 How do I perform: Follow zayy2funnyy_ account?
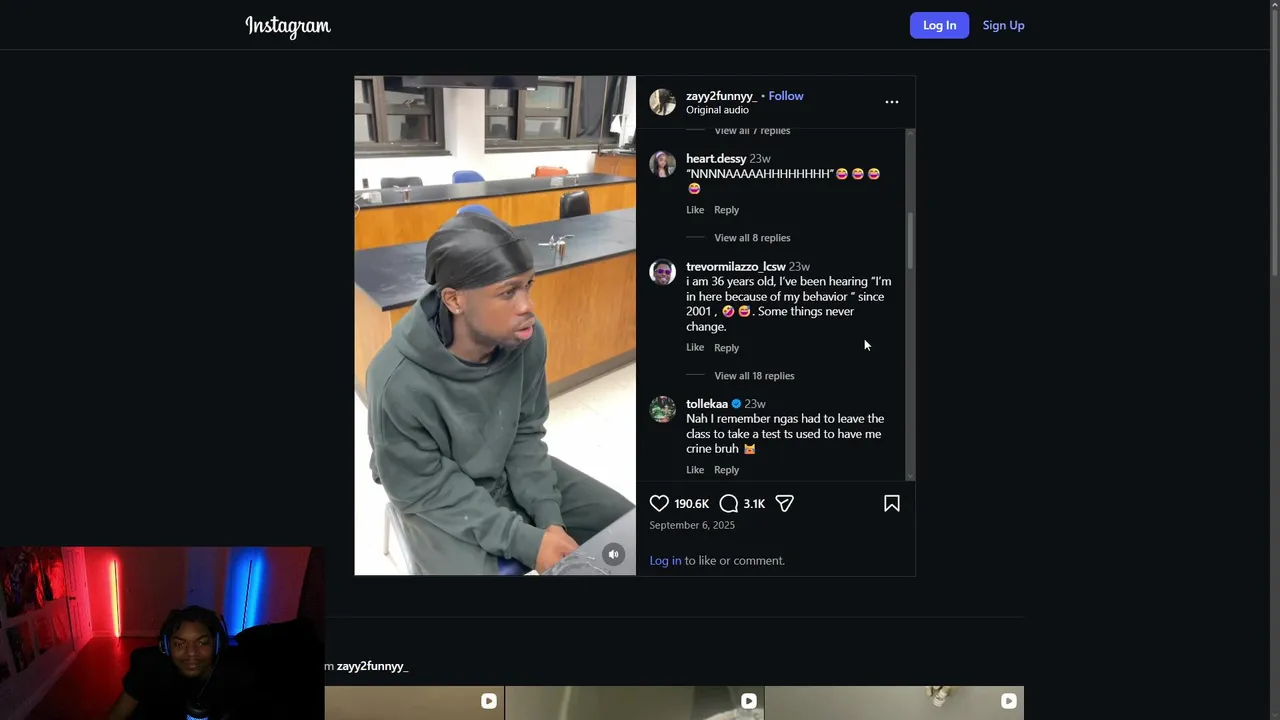point(786,96)
